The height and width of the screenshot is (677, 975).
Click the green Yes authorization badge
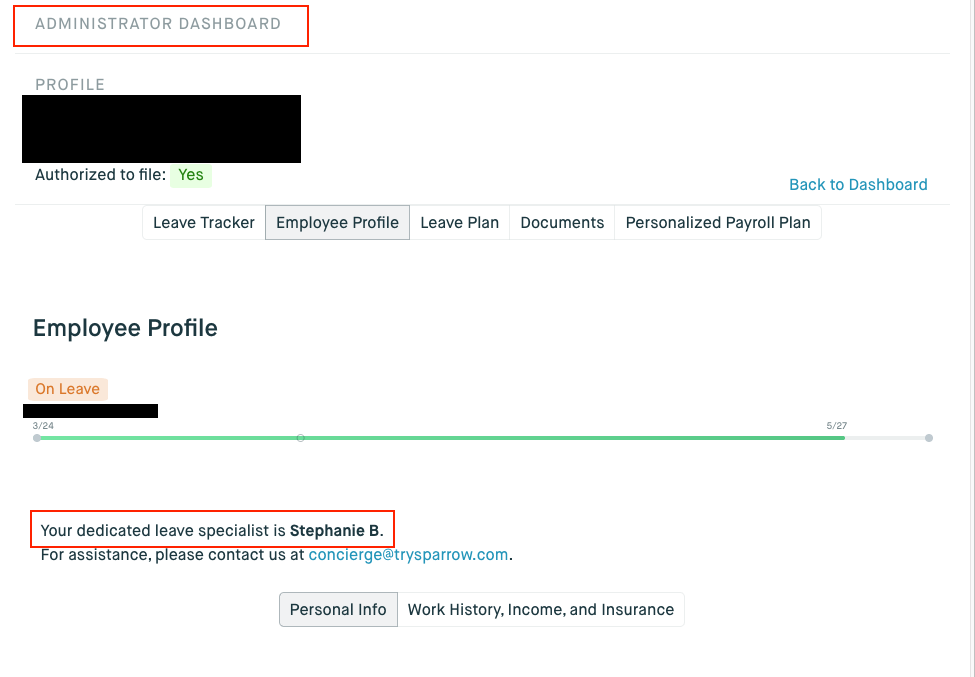pyautogui.click(x=191, y=175)
